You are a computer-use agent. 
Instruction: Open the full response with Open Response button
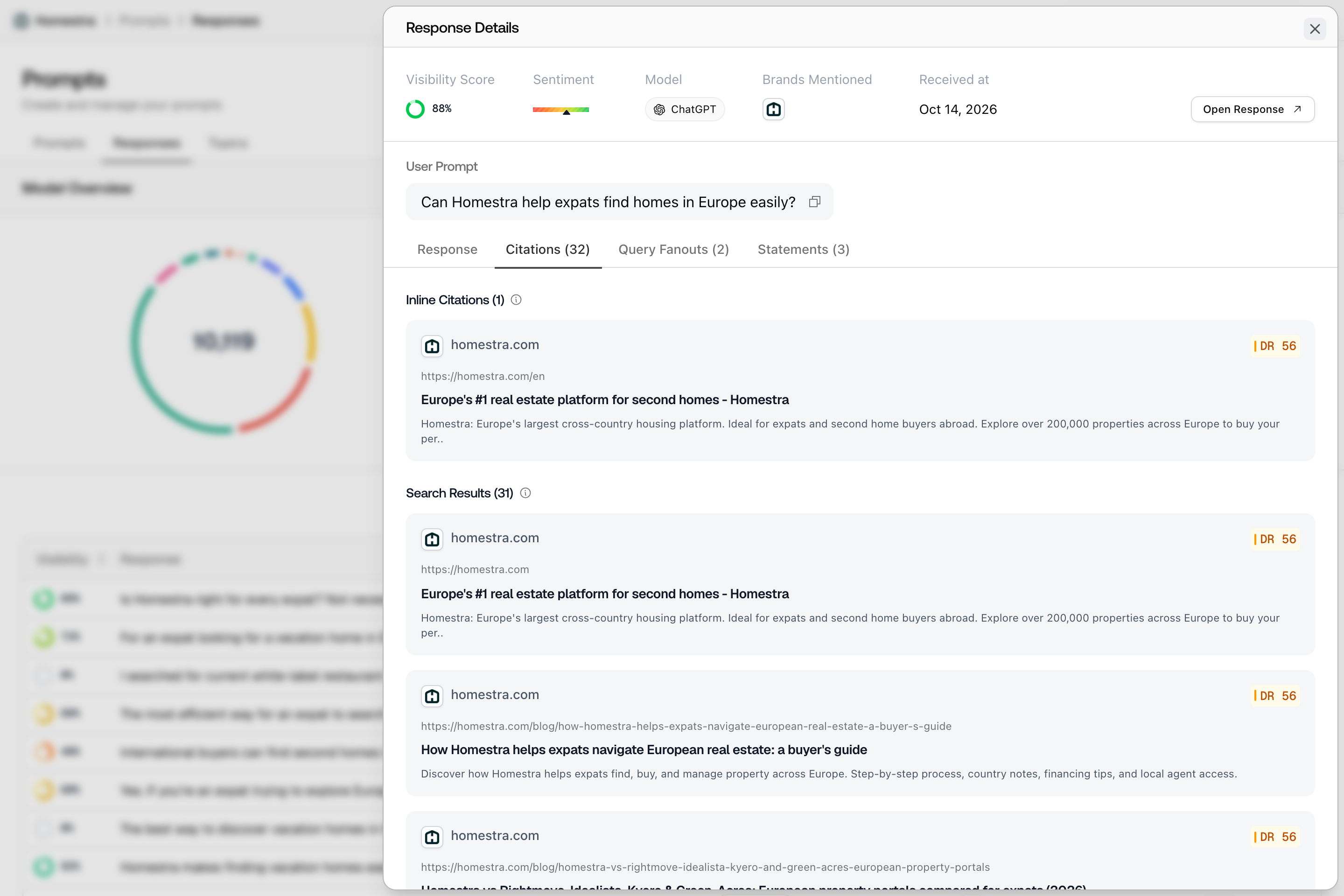pyautogui.click(x=1252, y=109)
